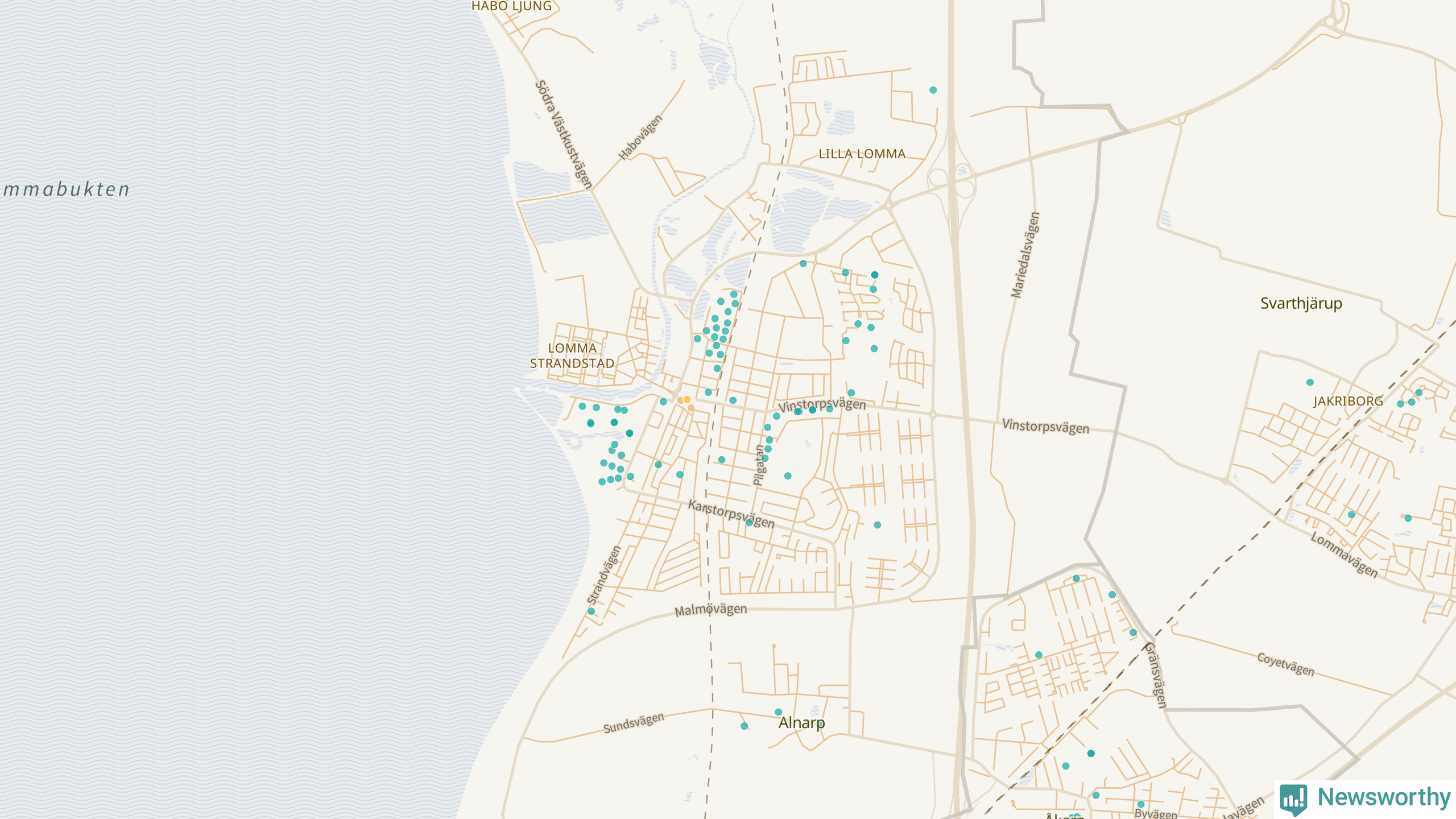
Task: Click the dark teal marker near Åkarp
Action: [1091, 754]
